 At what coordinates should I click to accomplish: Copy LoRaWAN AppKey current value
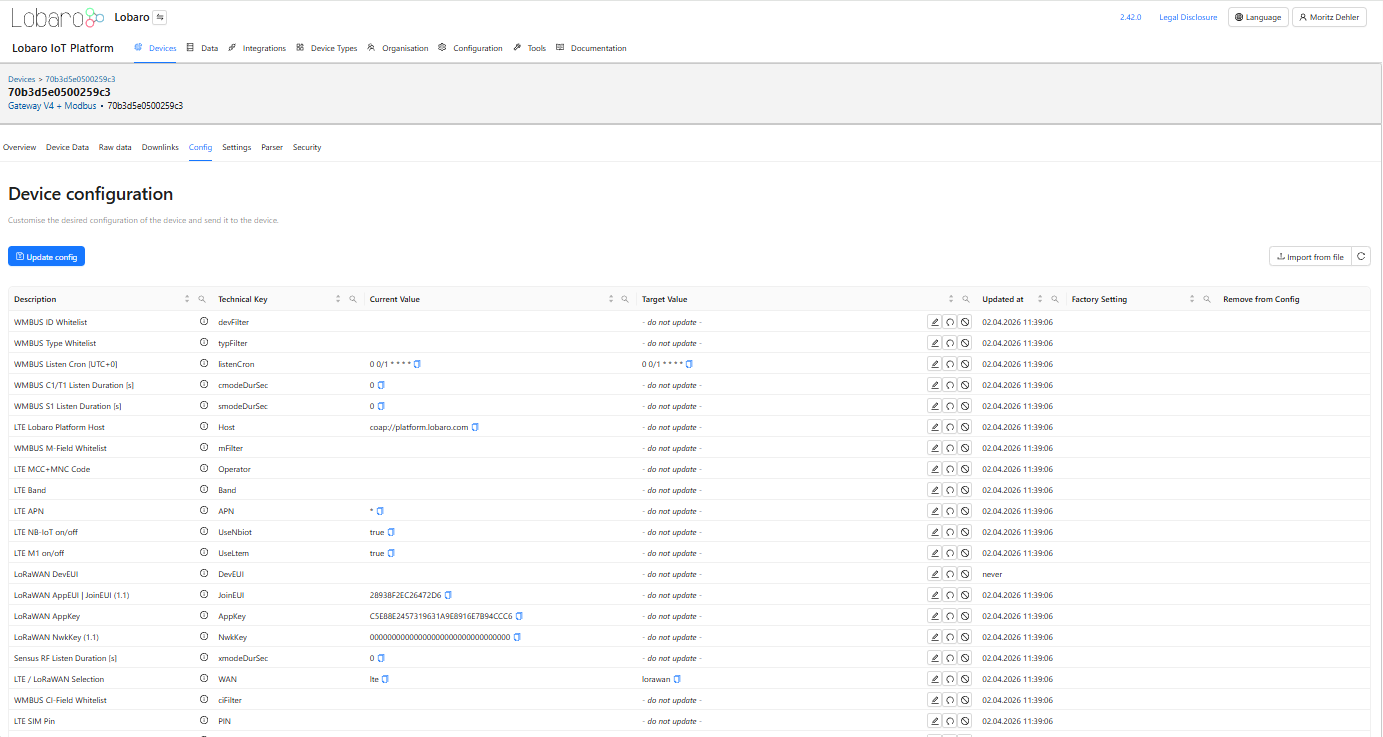tap(519, 616)
